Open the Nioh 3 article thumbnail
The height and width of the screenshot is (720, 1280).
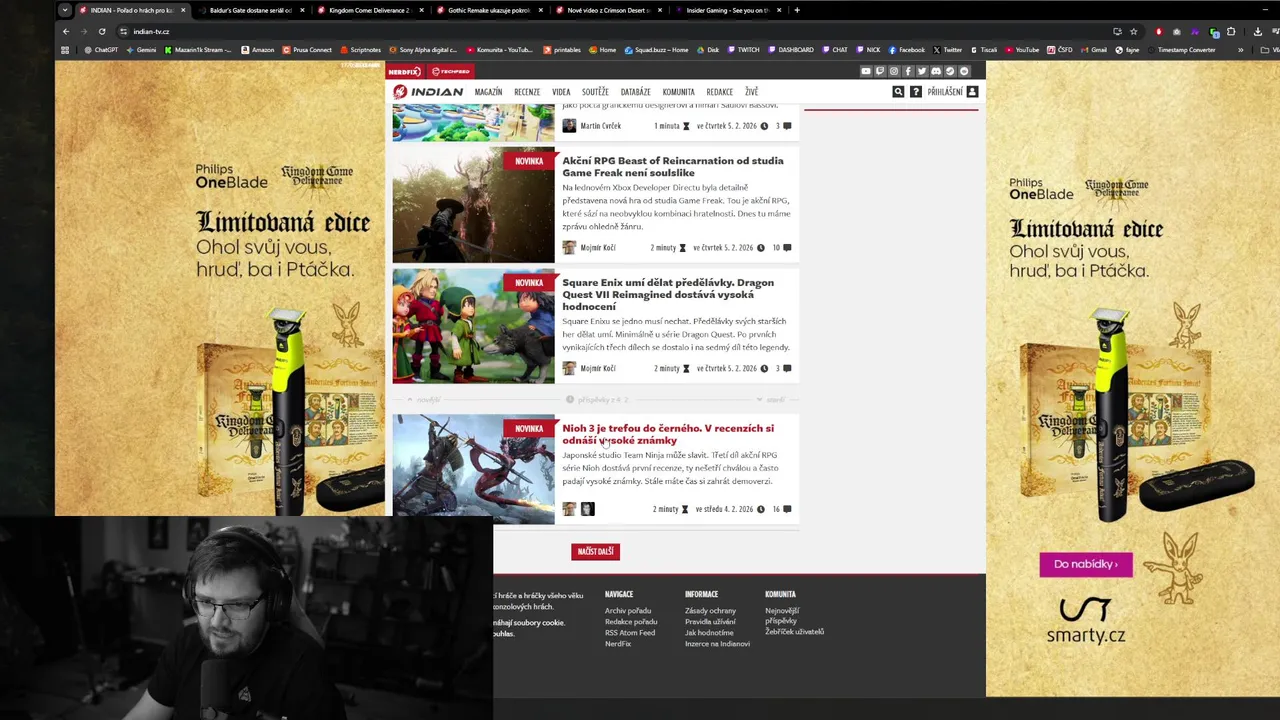473,470
